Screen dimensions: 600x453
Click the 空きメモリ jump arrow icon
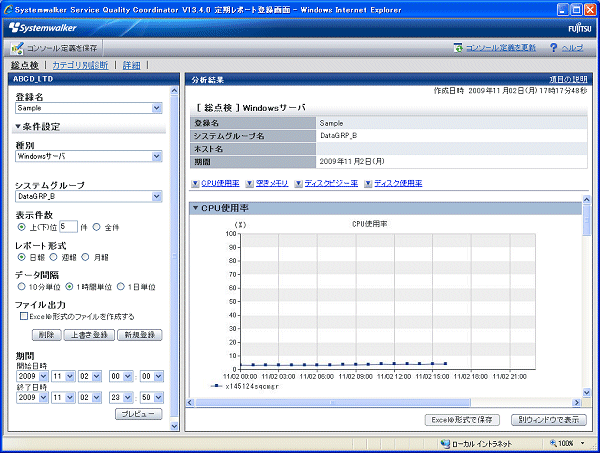[249, 184]
